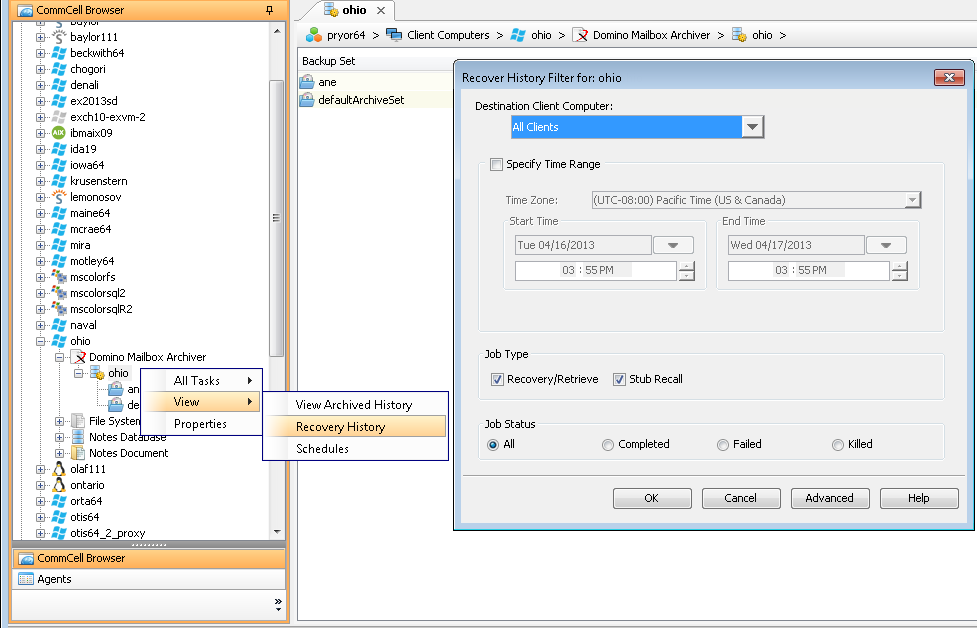The width and height of the screenshot is (977, 628).
Task: Click the Start Time date field
Action: click(583, 245)
